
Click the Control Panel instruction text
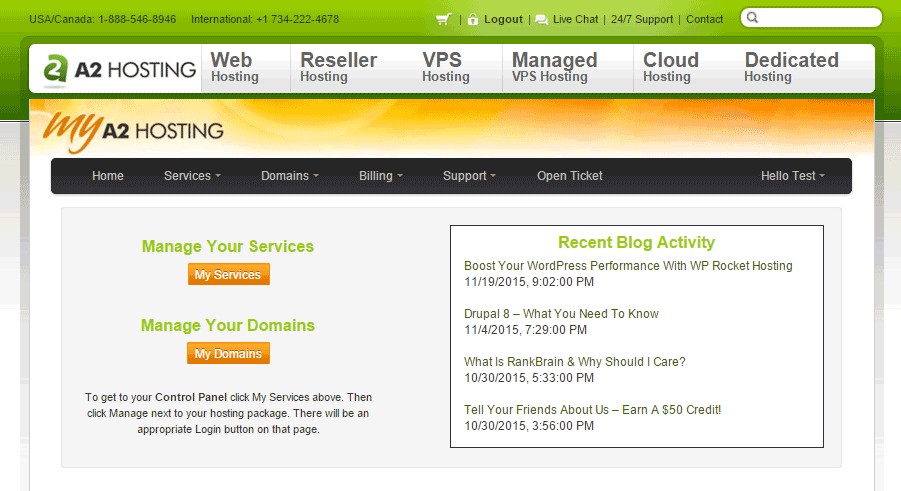point(228,413)
